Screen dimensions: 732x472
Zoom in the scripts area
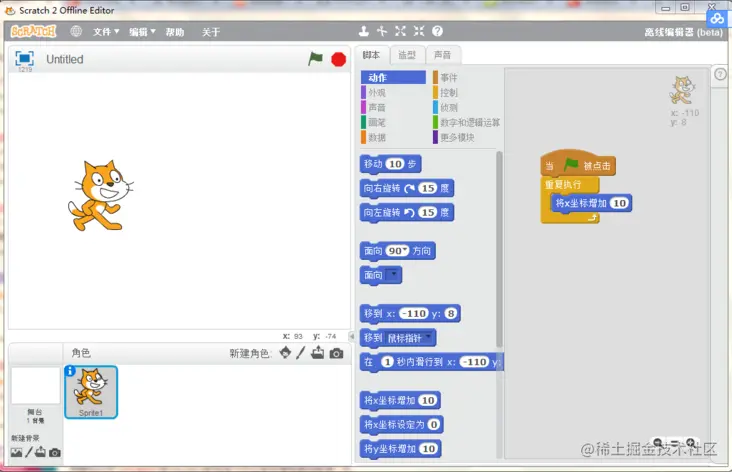point(691,442)
